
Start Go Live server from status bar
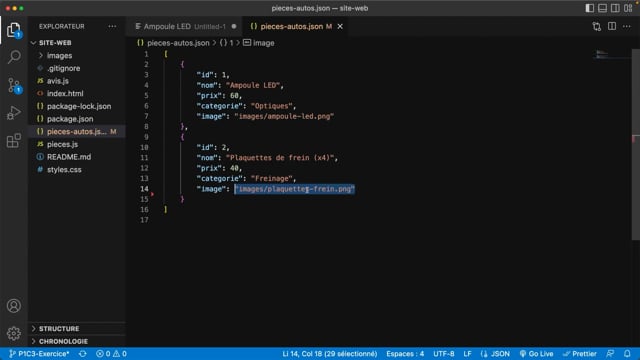pyautogui.click(x=536, y=353)
